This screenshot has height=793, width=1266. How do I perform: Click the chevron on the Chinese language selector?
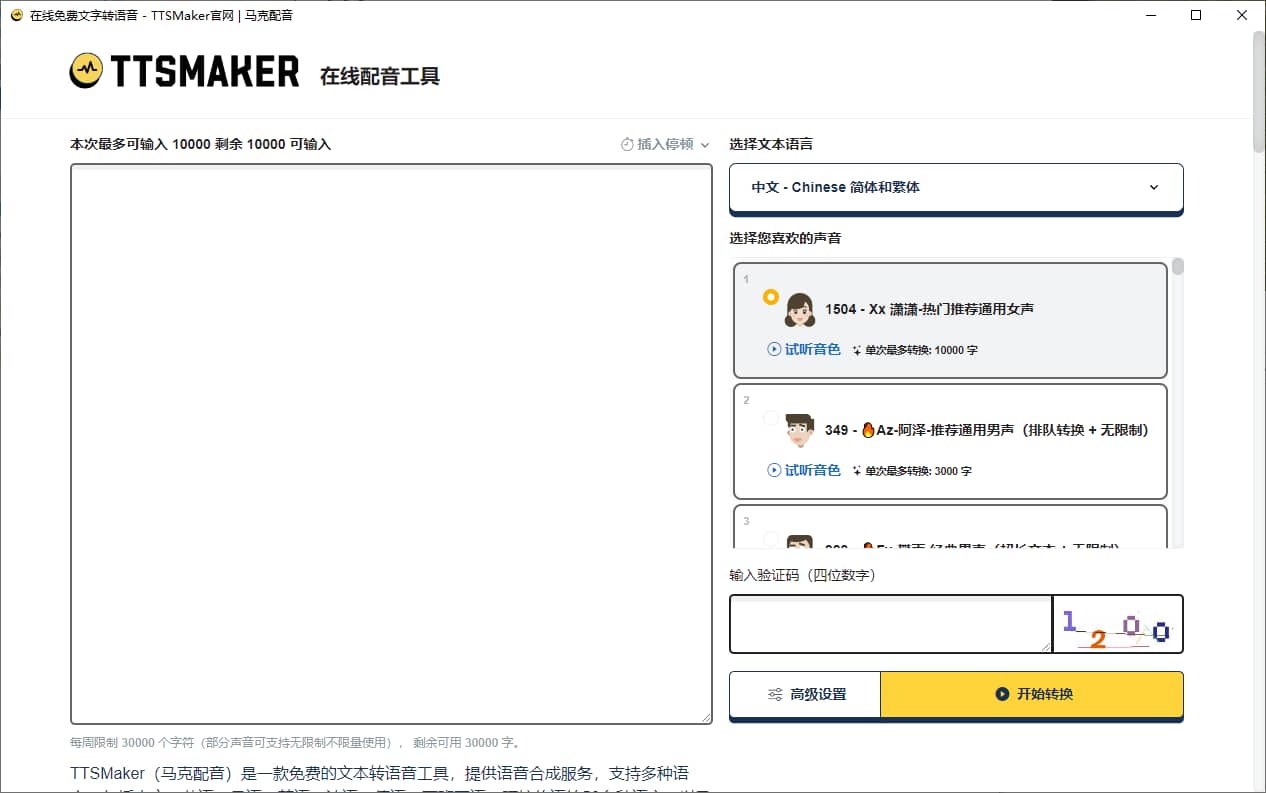(1154, 187)
